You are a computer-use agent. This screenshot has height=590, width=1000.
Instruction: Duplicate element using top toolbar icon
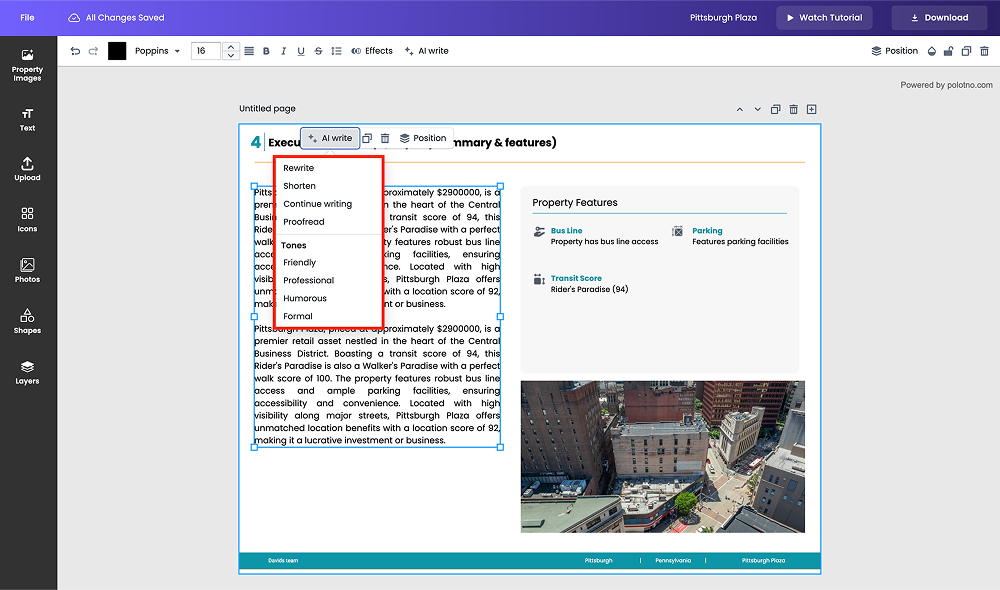[966, 51]
